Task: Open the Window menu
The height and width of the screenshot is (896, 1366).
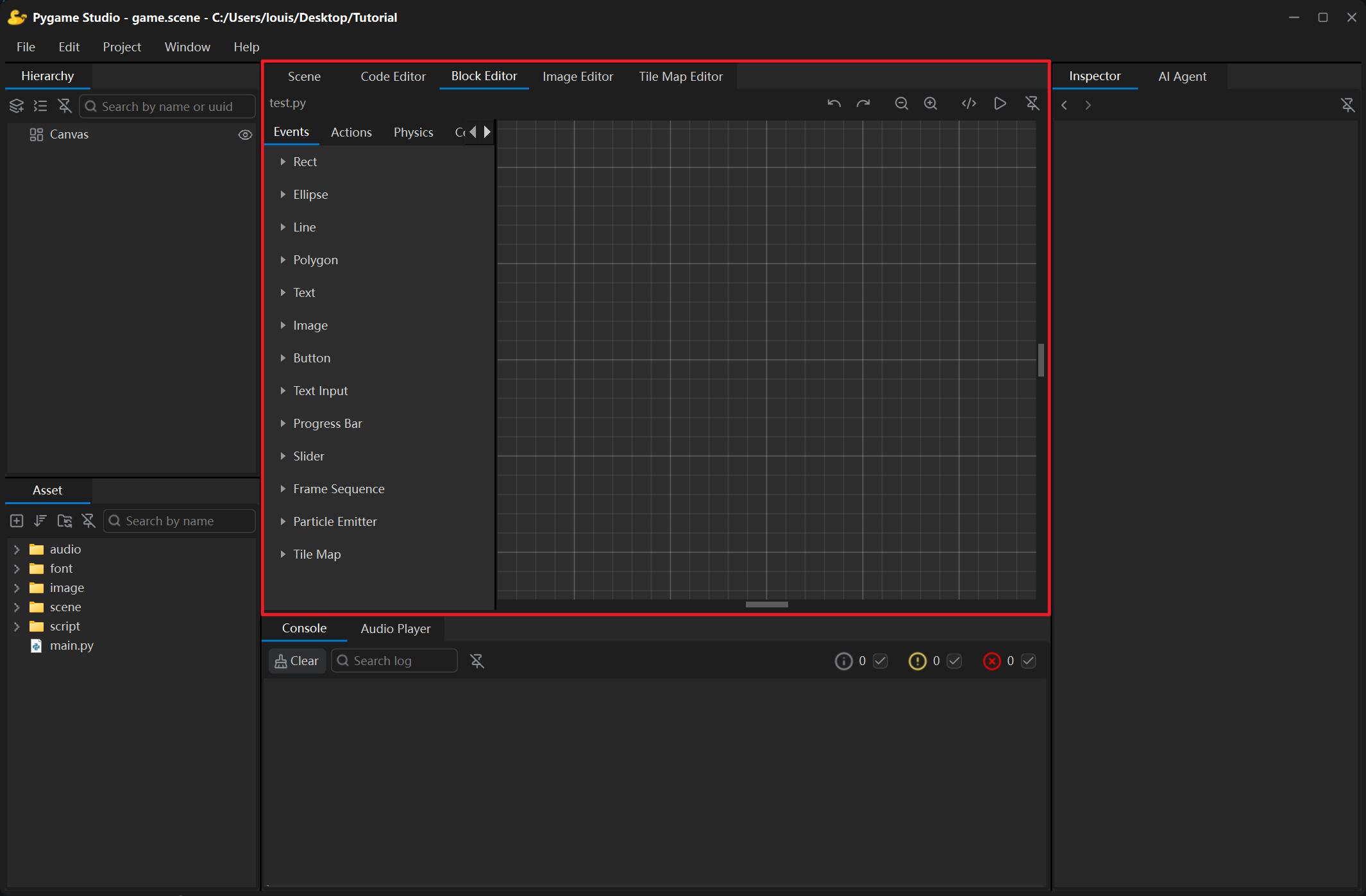Action: point(187,47)
